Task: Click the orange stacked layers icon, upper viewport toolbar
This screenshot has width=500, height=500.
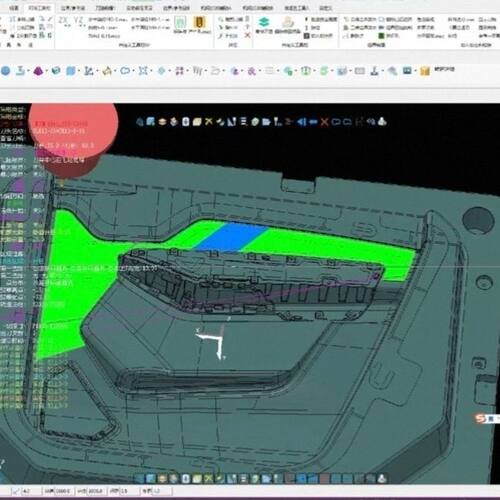Action: click(x=162, y=122)
